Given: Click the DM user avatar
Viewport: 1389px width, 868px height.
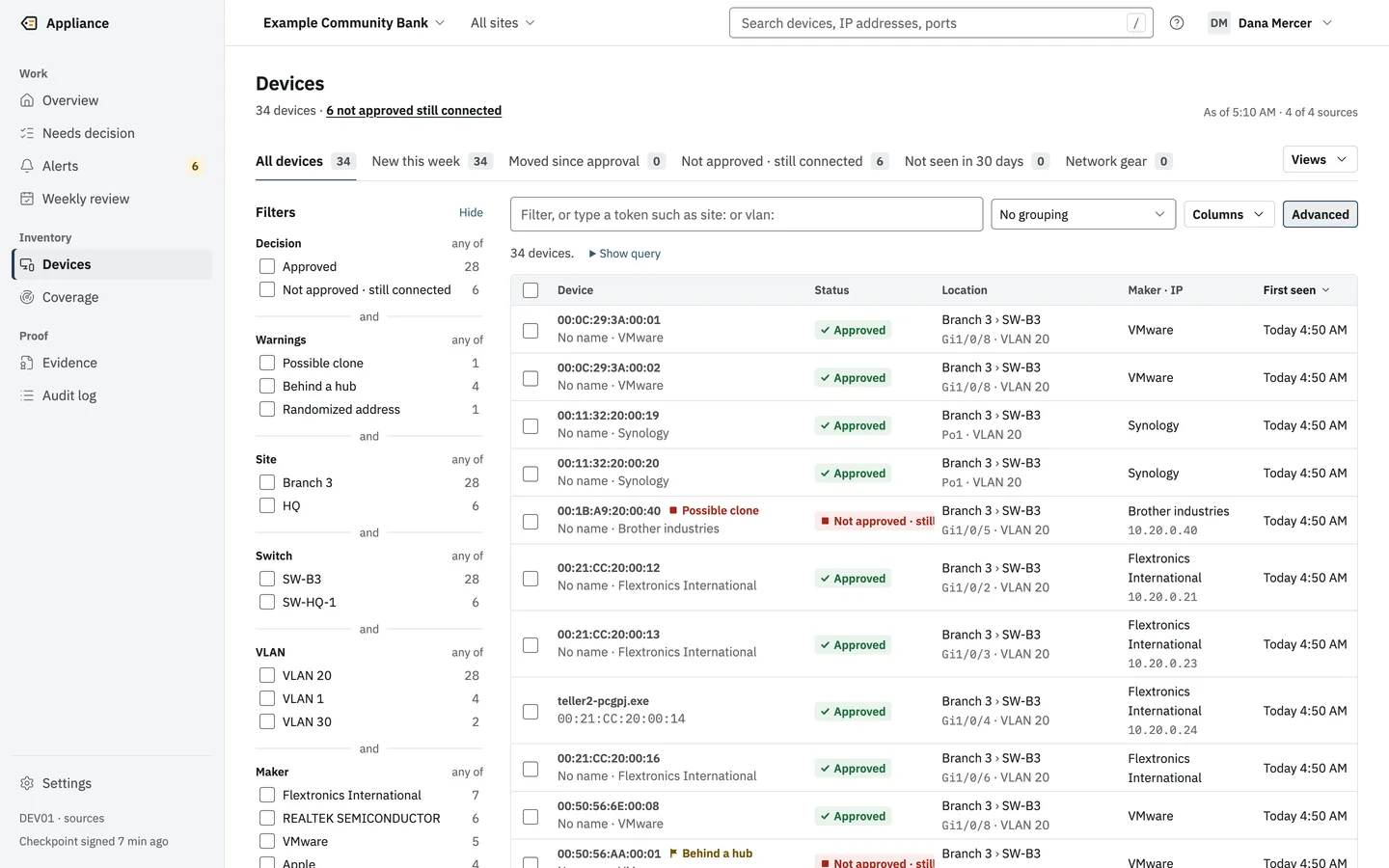Looking at the screenshot, I should pos(1219,23).
